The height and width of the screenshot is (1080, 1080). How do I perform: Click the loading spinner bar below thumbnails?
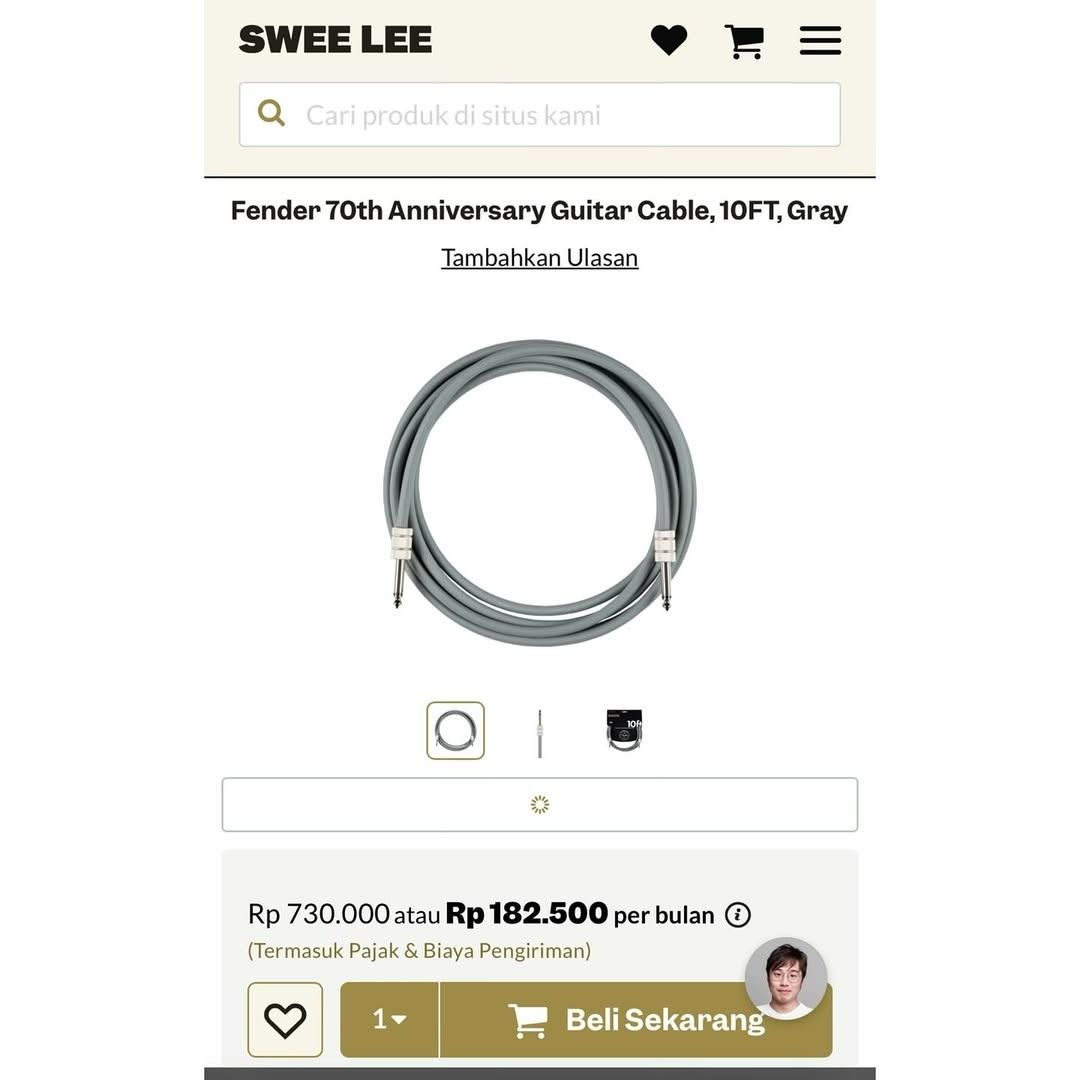[539, 804]
